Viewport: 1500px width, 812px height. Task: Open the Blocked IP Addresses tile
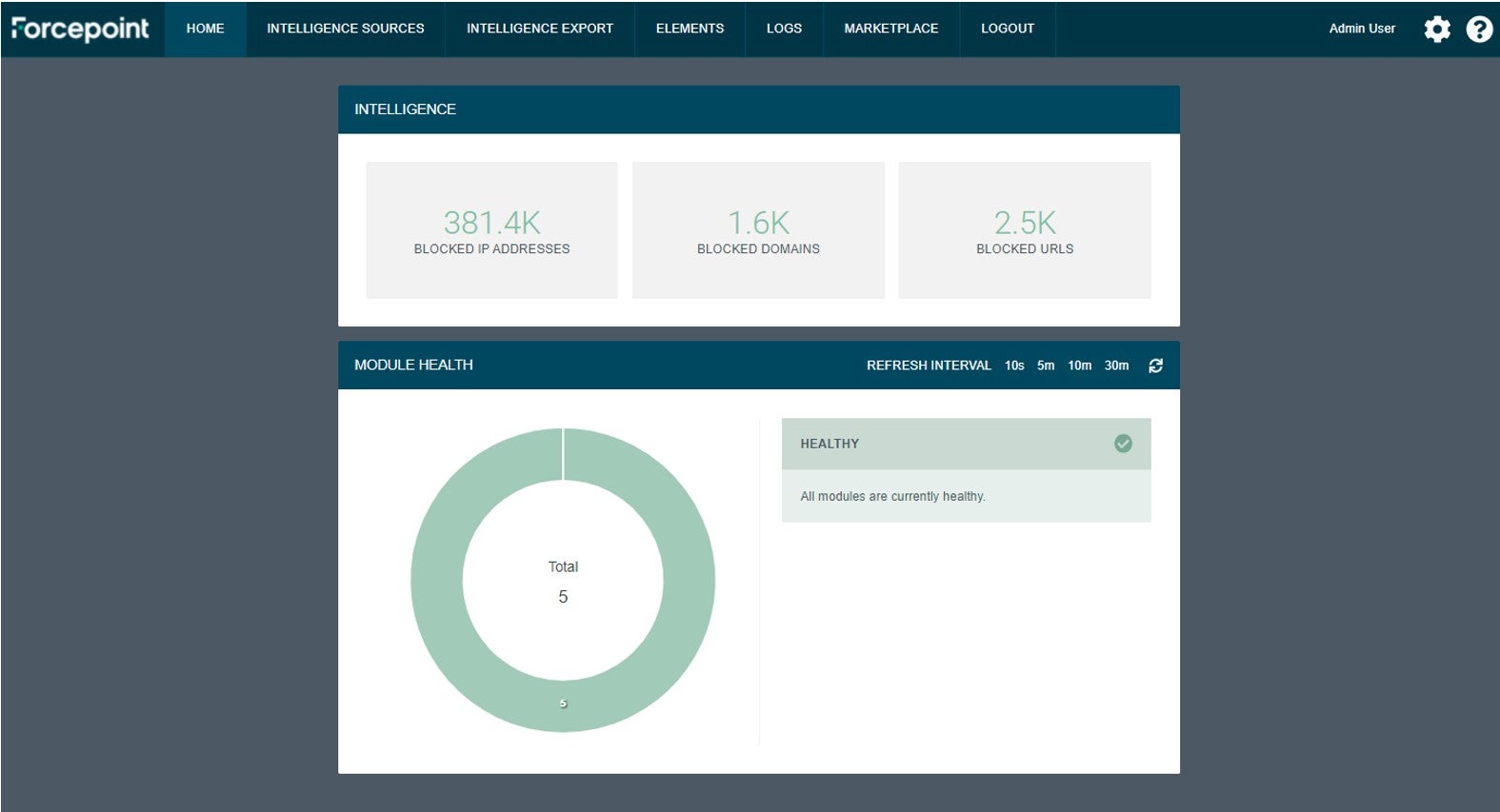click(x=491, y=230)
